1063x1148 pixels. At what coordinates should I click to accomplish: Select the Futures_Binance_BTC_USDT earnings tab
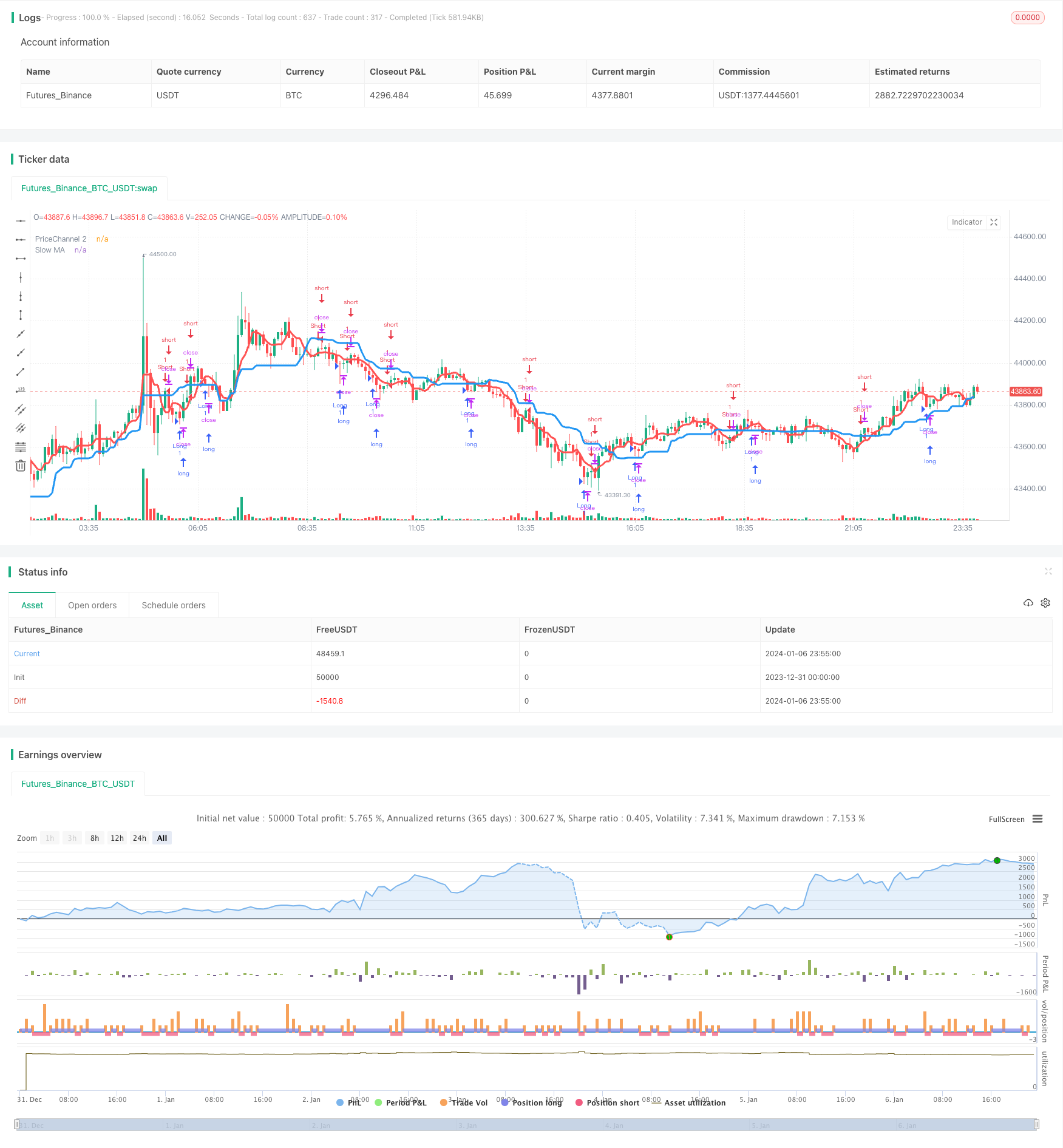[x=78, y=784]
